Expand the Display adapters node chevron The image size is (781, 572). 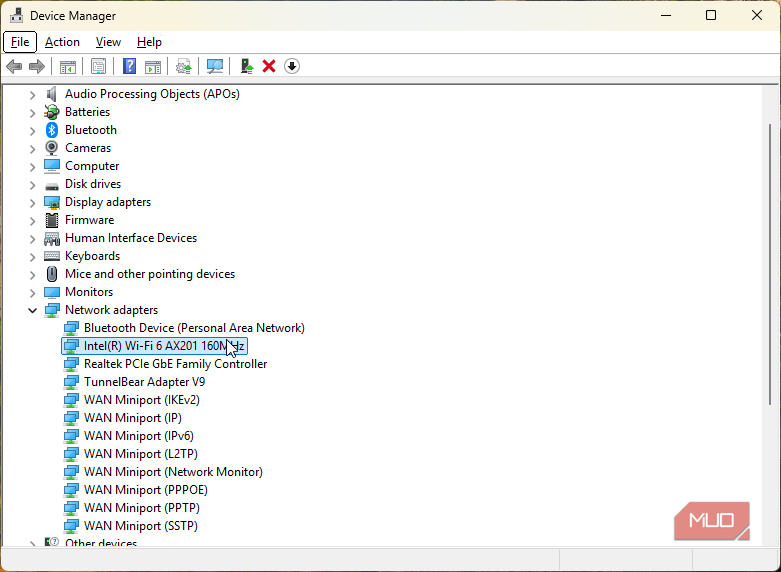[32, 203]
